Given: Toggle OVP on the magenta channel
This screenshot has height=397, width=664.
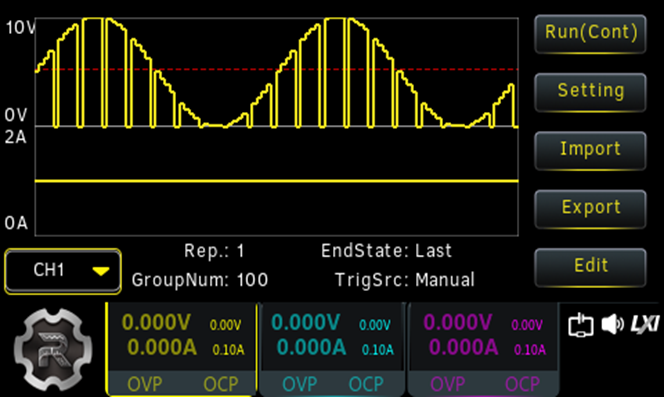Looking at the screenshot, I should pyautogui.click(x=448, y=384).
